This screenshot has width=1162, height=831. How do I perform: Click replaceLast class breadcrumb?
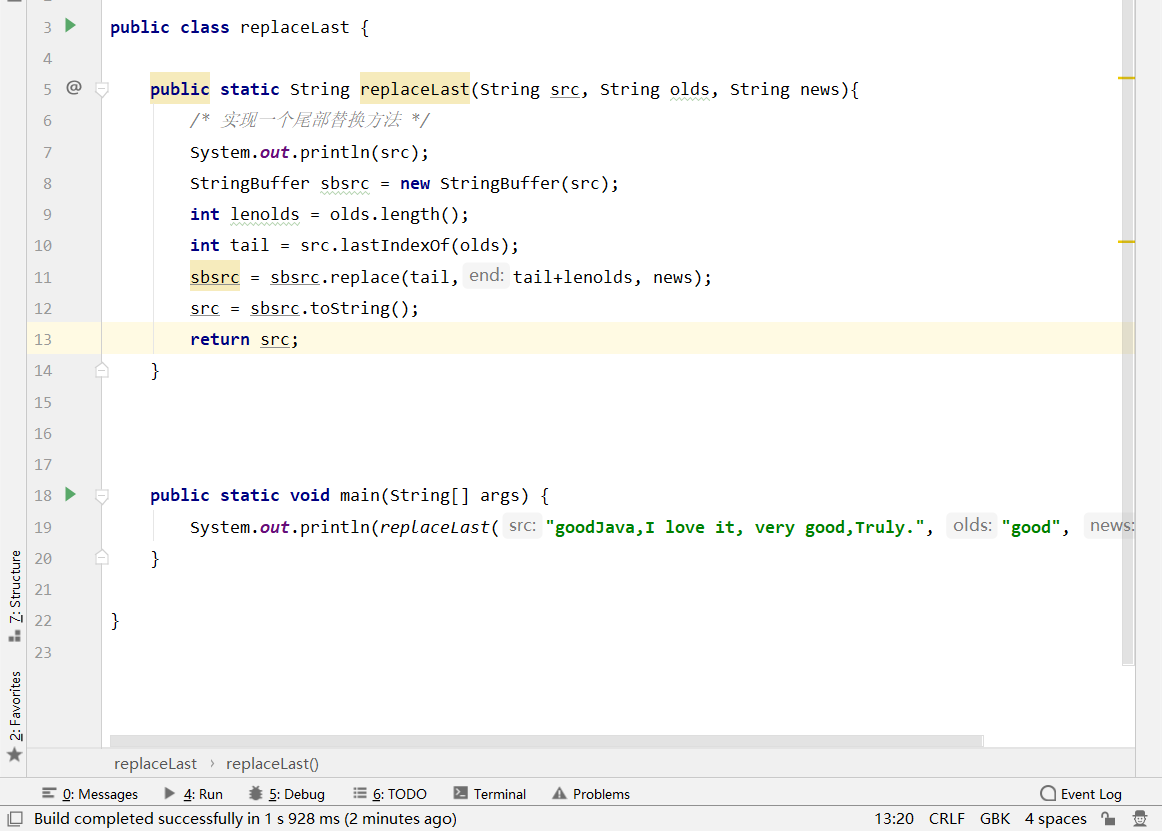(x=156, y=764)
